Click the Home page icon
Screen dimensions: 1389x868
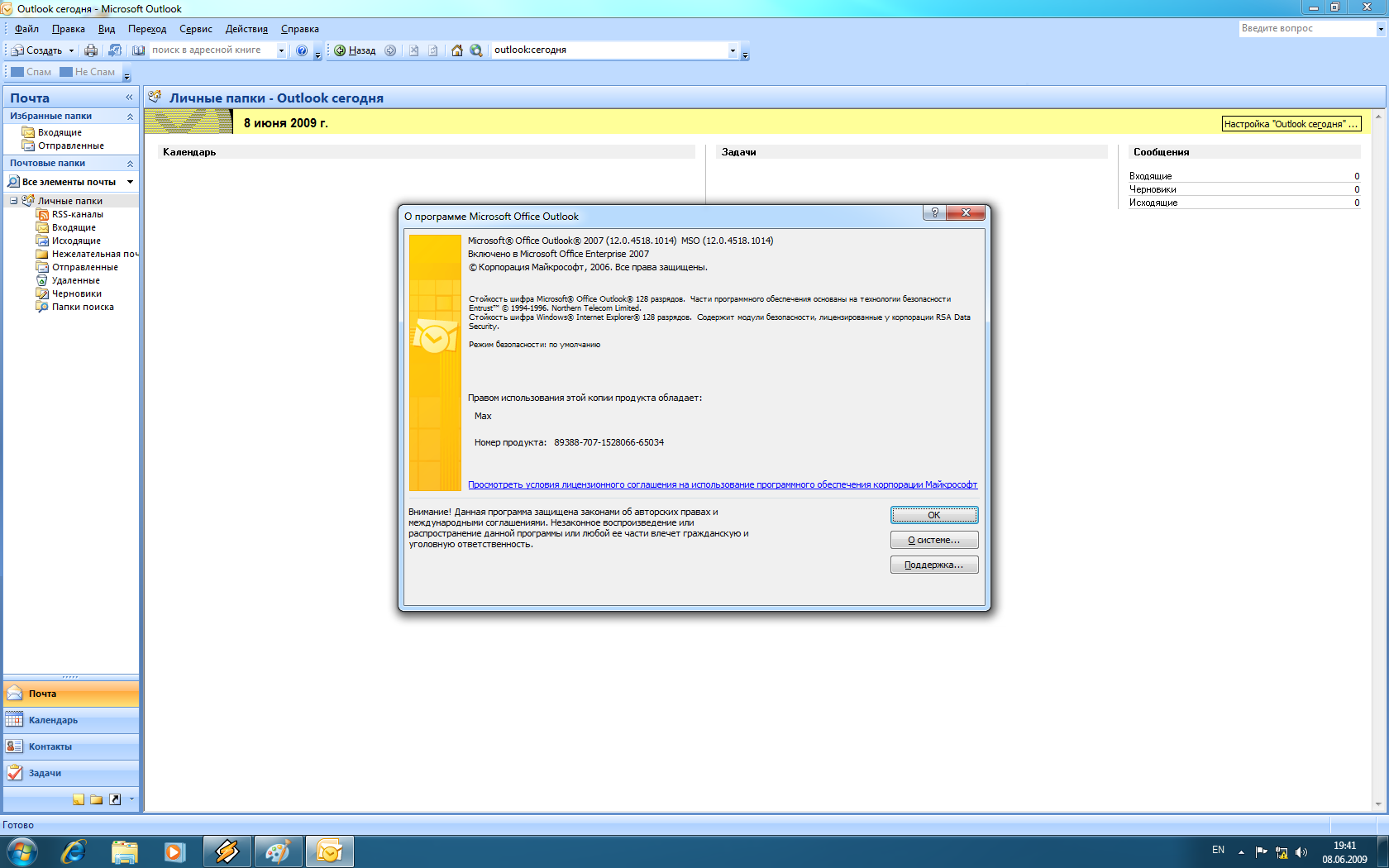tap(456, 50)
